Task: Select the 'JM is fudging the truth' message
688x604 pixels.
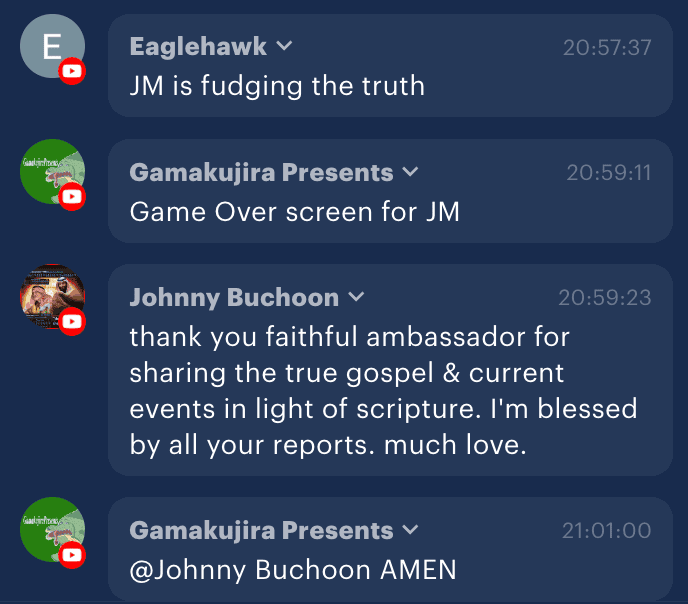Action: (x=277, y=86)
